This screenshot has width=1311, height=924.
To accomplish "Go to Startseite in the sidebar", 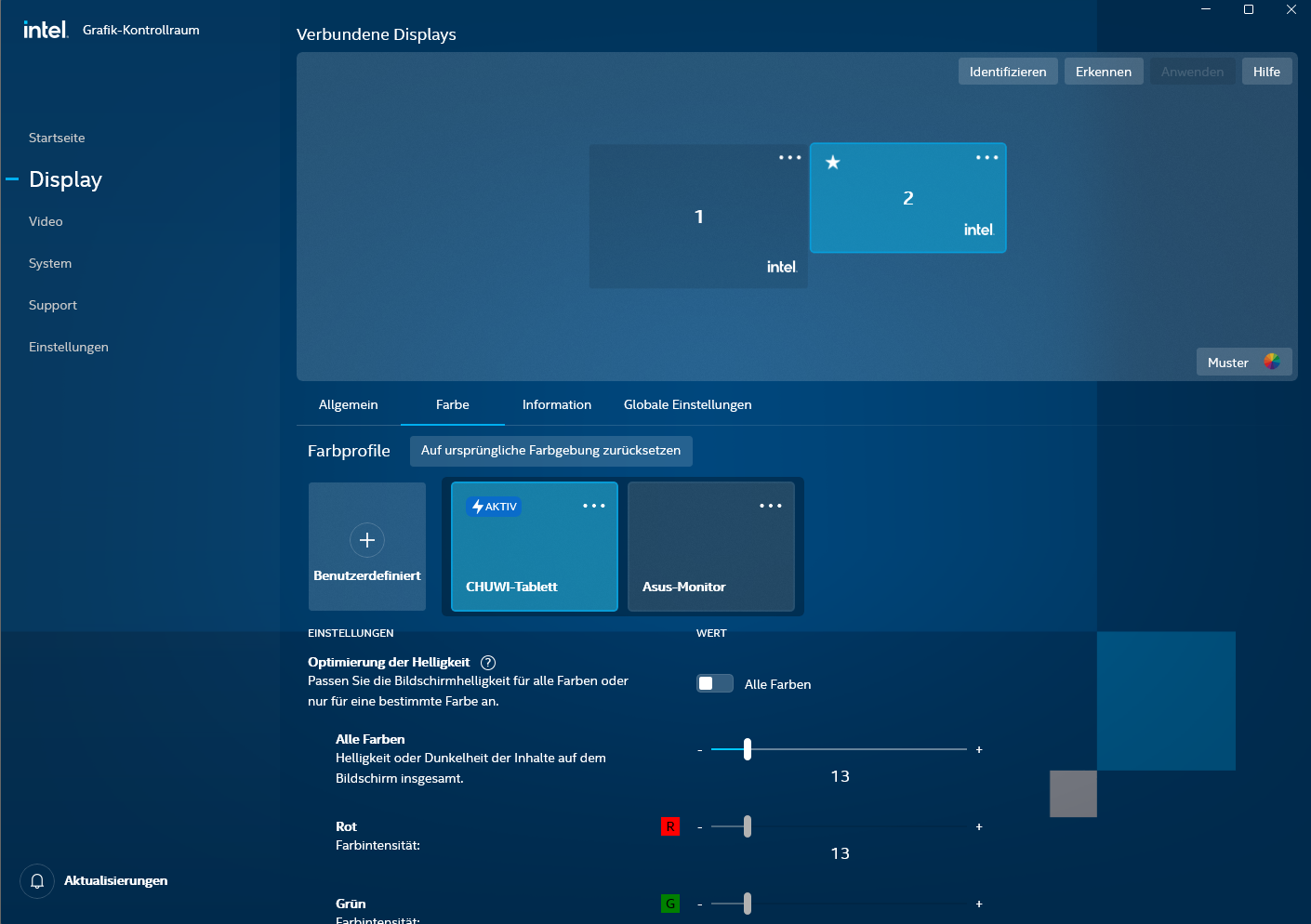I will click(x=57, y=138).
